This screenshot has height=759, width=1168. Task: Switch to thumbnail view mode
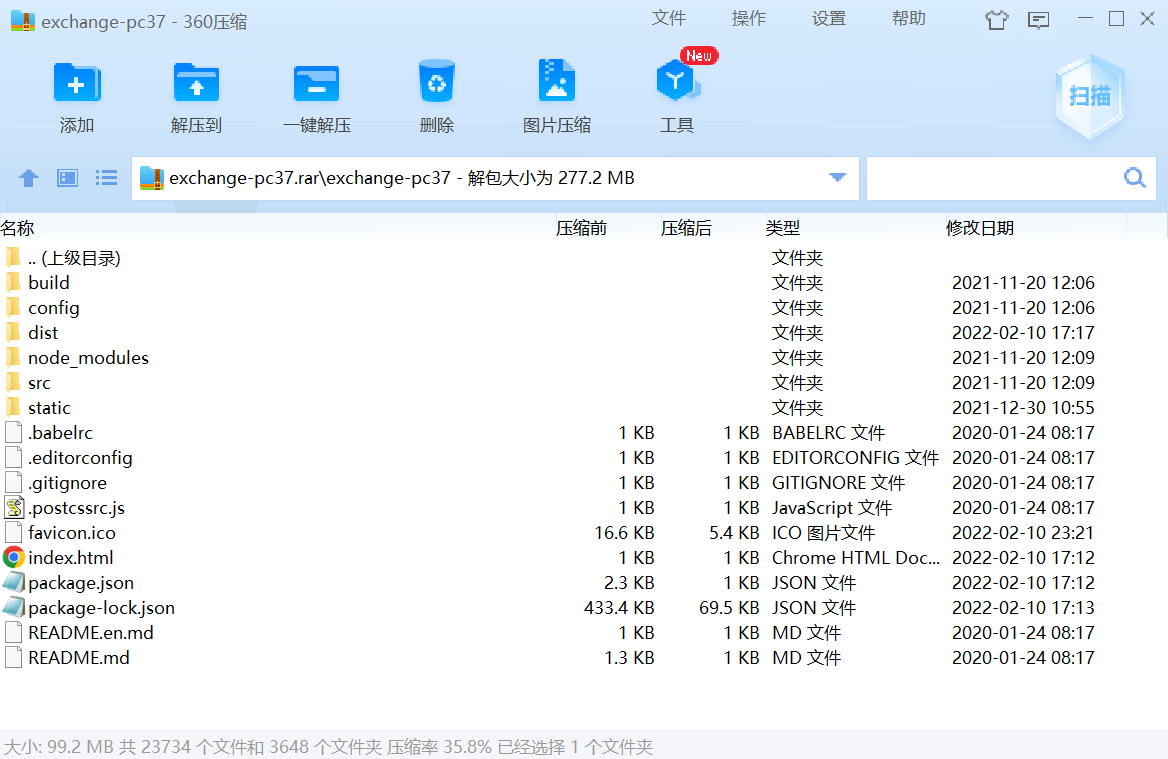(x=67, y=177)
